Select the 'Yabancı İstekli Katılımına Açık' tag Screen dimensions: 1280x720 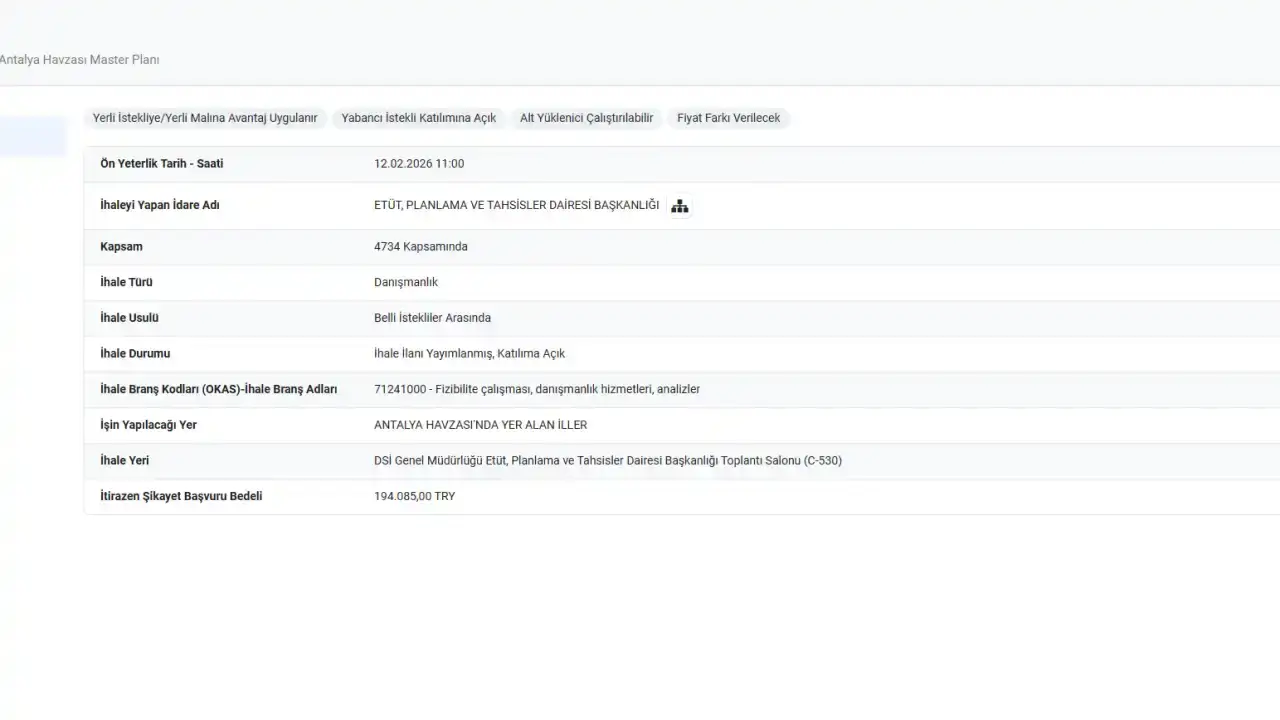click(x=419, y=118)
